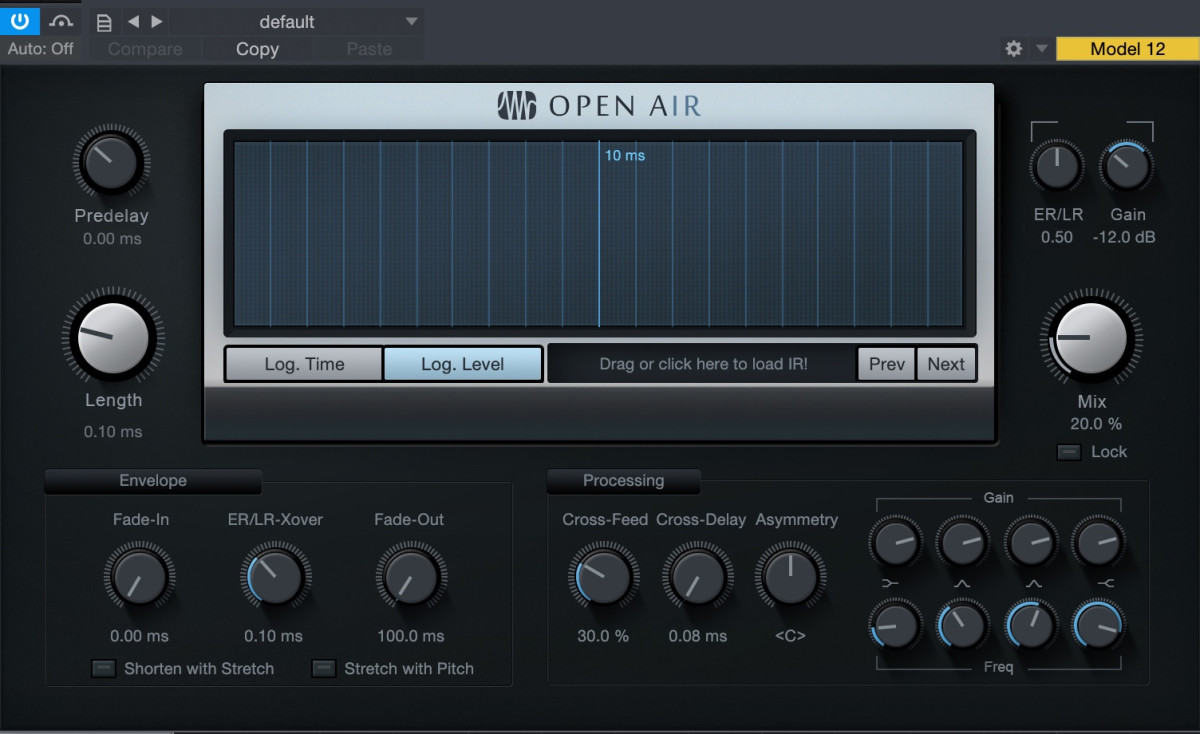
Task: Click the high shelf EQ freq knob
Action: [1098, 626]
